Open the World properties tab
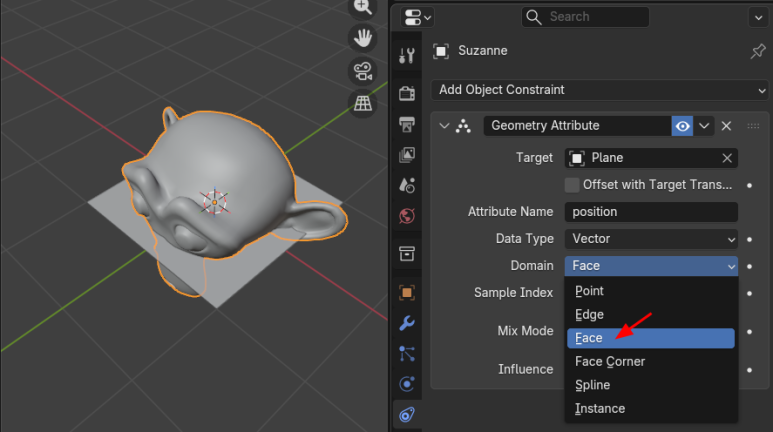Viewport: 773px width, 432px height. (407, 216)
